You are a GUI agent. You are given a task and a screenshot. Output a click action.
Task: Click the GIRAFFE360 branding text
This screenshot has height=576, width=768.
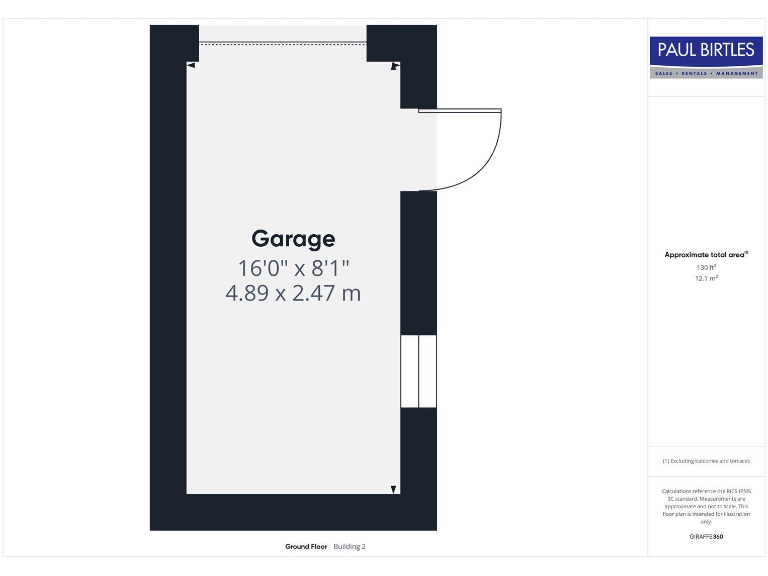tap(706, 537)
